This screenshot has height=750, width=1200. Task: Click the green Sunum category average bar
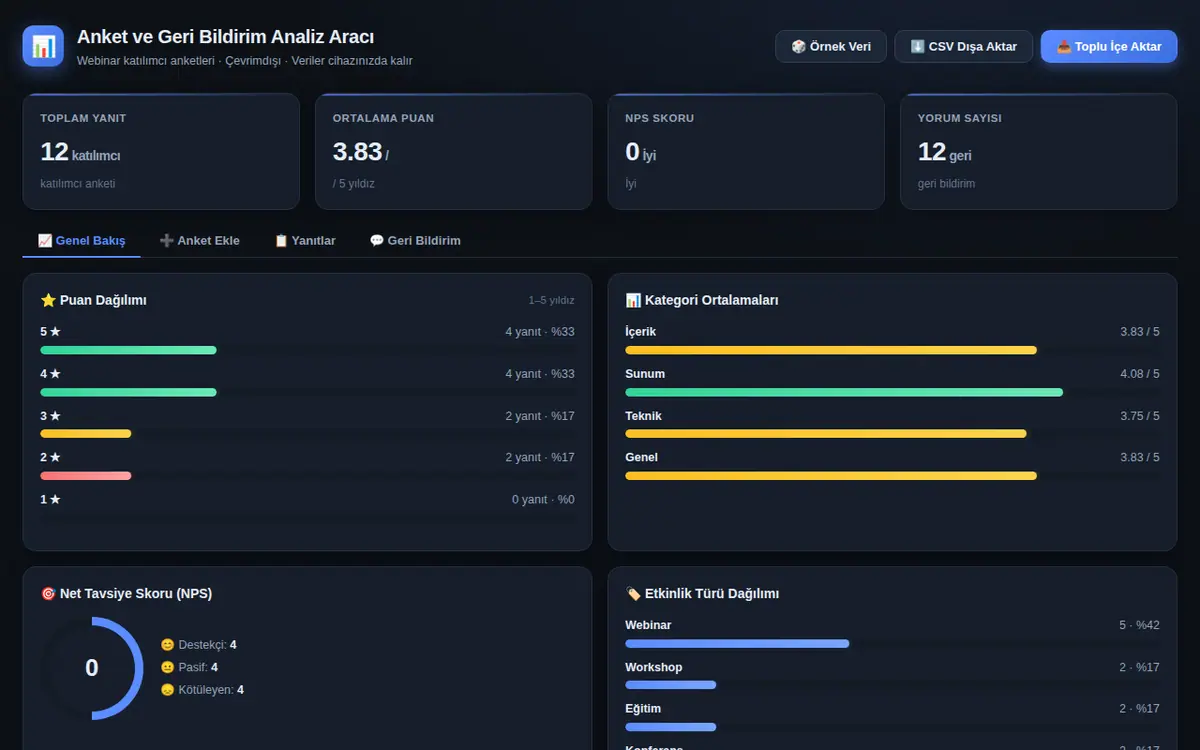coord(844,392)
